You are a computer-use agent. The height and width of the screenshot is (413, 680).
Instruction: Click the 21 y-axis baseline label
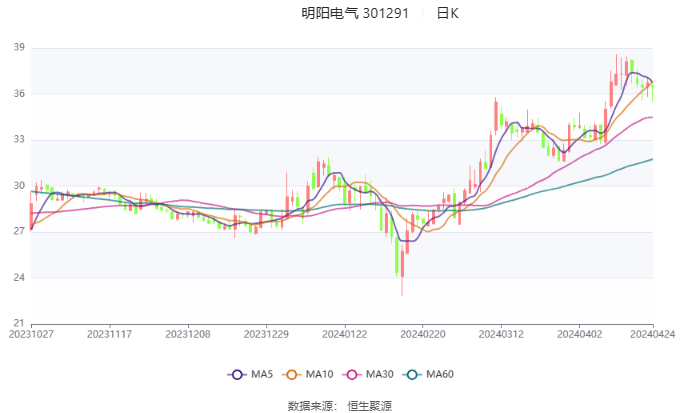point(19,323)
